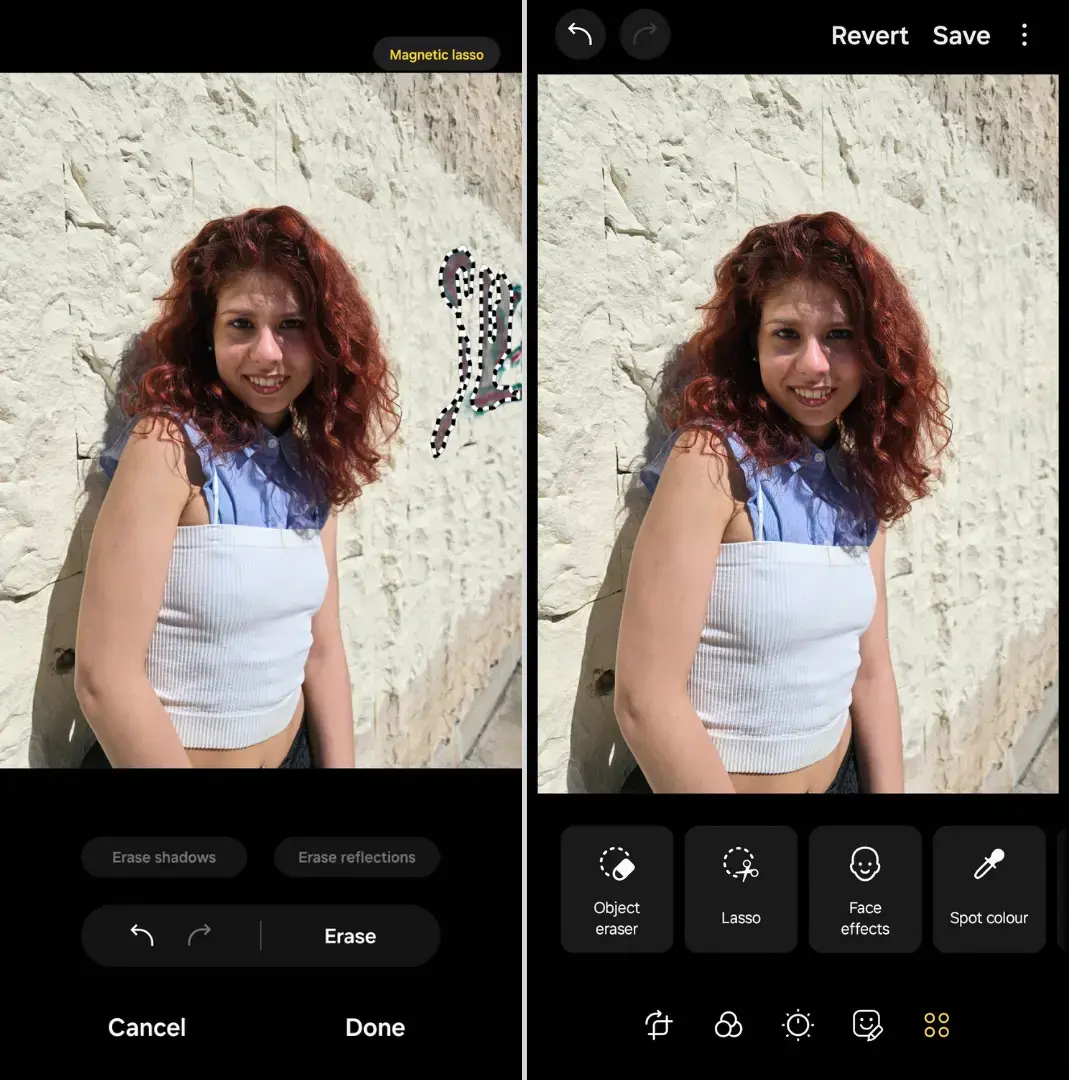Enable Erase shadows
This screenshot has width=1069, height=1080.
click(x=164, y=857)
